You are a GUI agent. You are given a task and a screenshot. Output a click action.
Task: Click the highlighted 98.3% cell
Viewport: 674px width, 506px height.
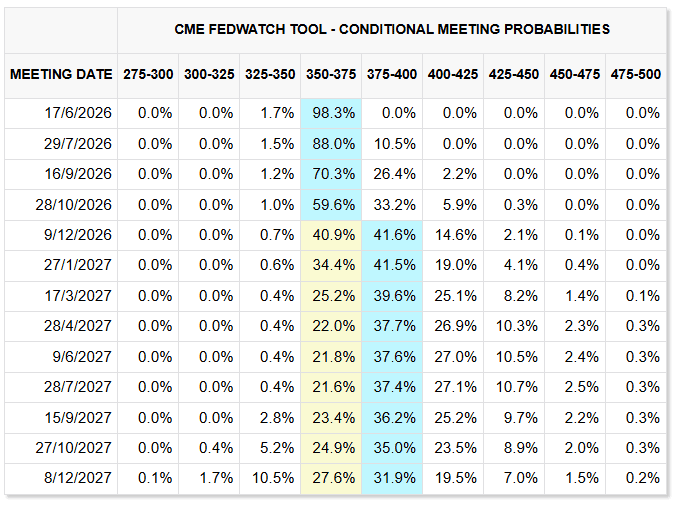click(331, 113)
